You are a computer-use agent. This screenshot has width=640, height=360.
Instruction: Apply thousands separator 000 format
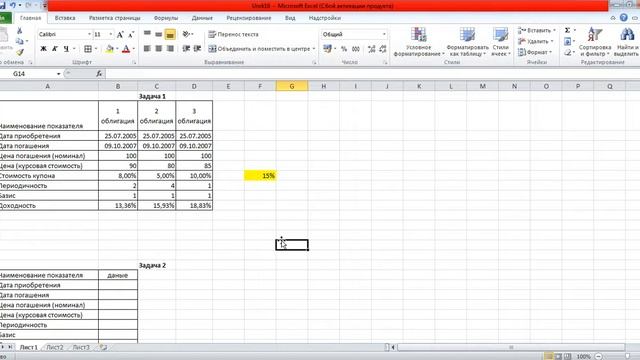coord(356,49)
